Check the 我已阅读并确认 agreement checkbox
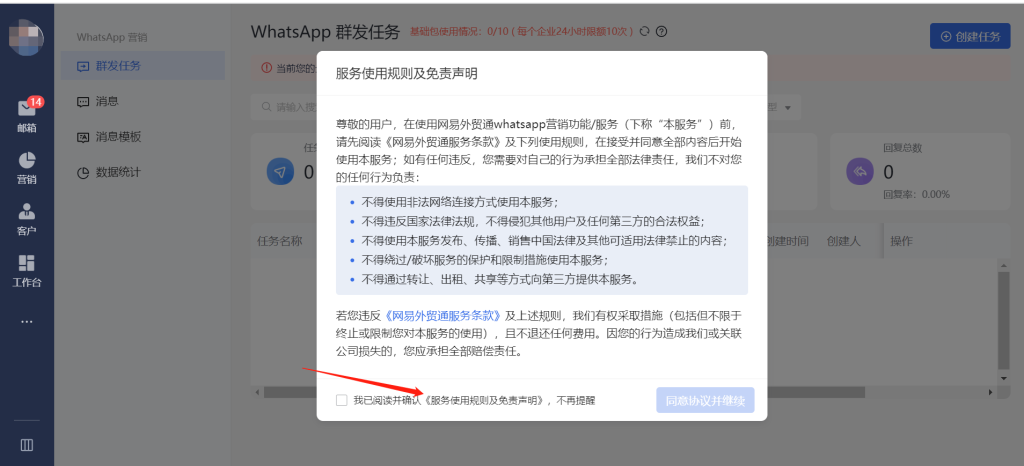The image size is (1024, 466). [342, 400]
